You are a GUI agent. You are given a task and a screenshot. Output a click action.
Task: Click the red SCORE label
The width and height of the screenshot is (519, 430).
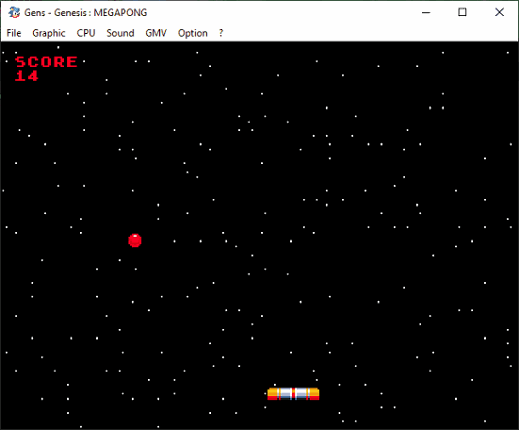coord(46,62)
